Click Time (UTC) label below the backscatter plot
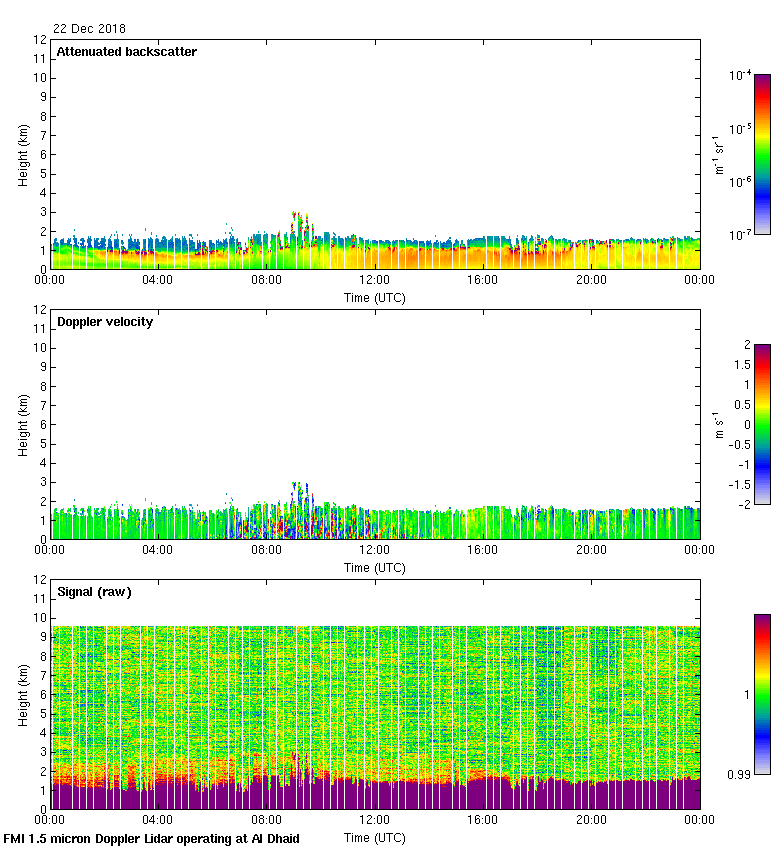This screenshot has height=850, width=780. point(375,297)
